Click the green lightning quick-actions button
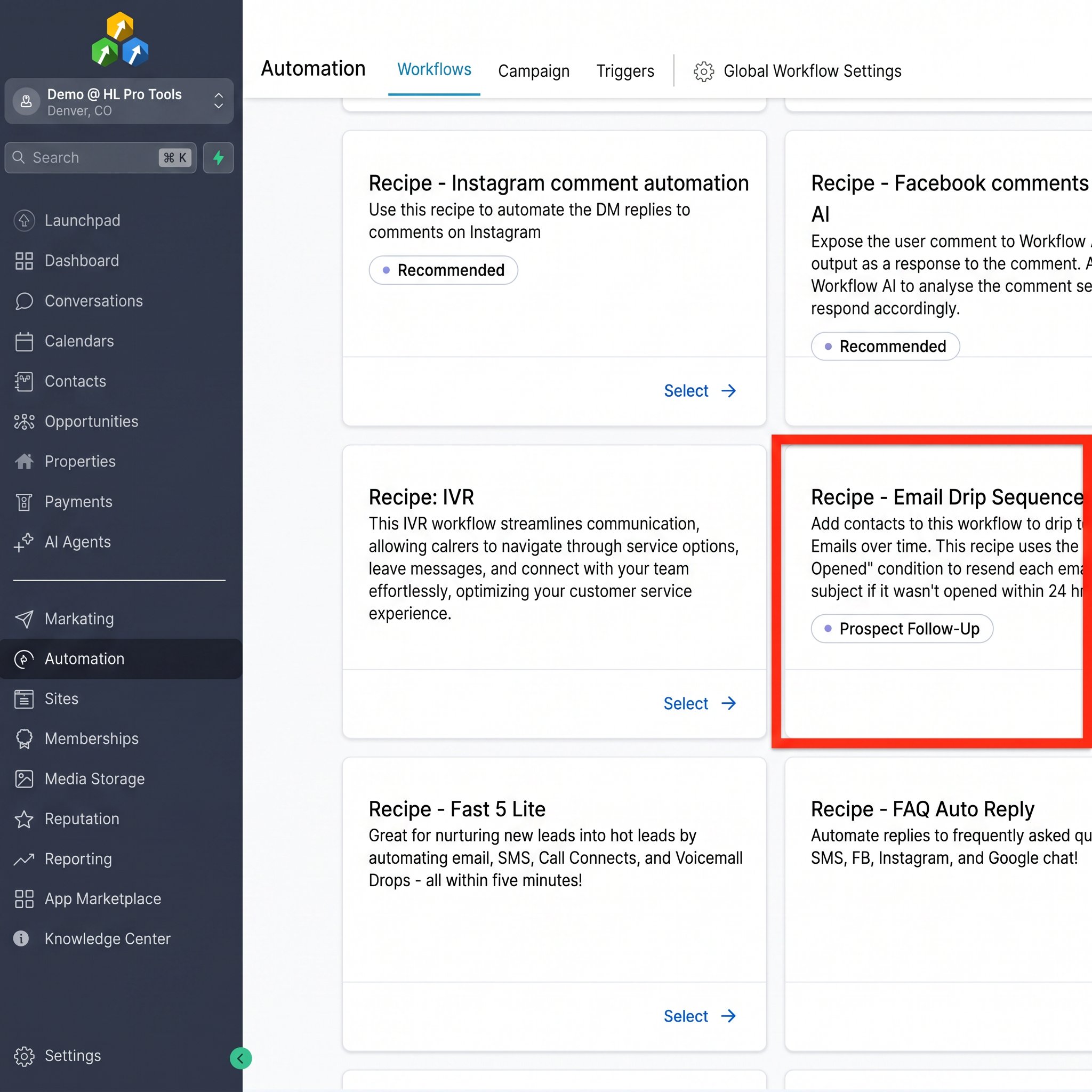 [218, 158]
